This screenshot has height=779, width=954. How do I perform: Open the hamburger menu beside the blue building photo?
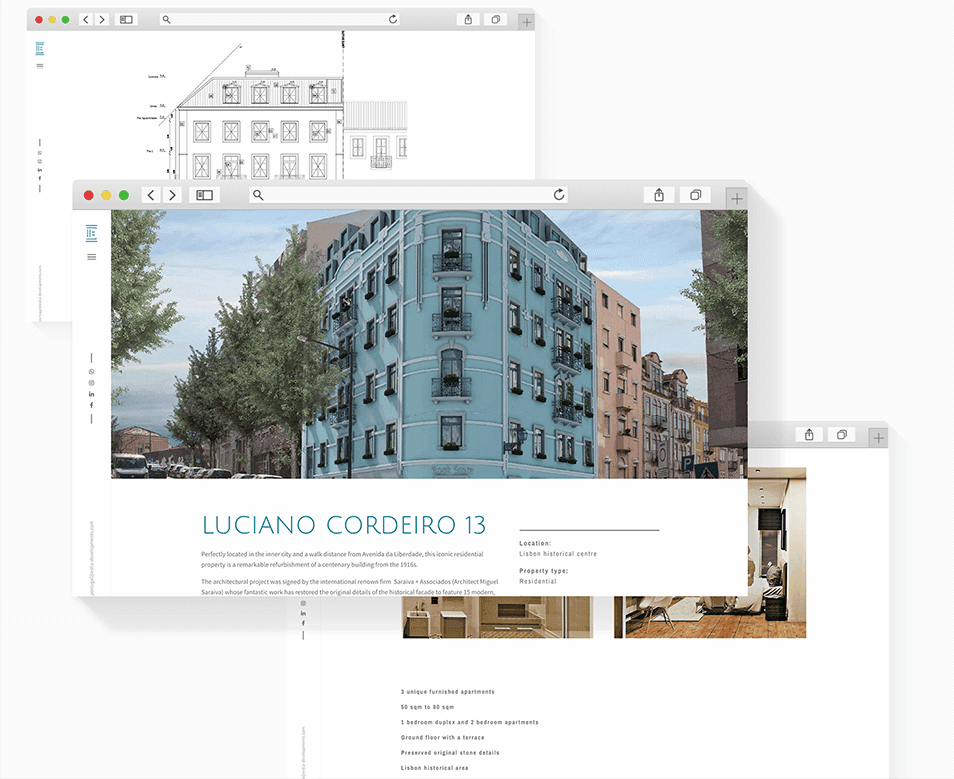[x=92, y=257]
